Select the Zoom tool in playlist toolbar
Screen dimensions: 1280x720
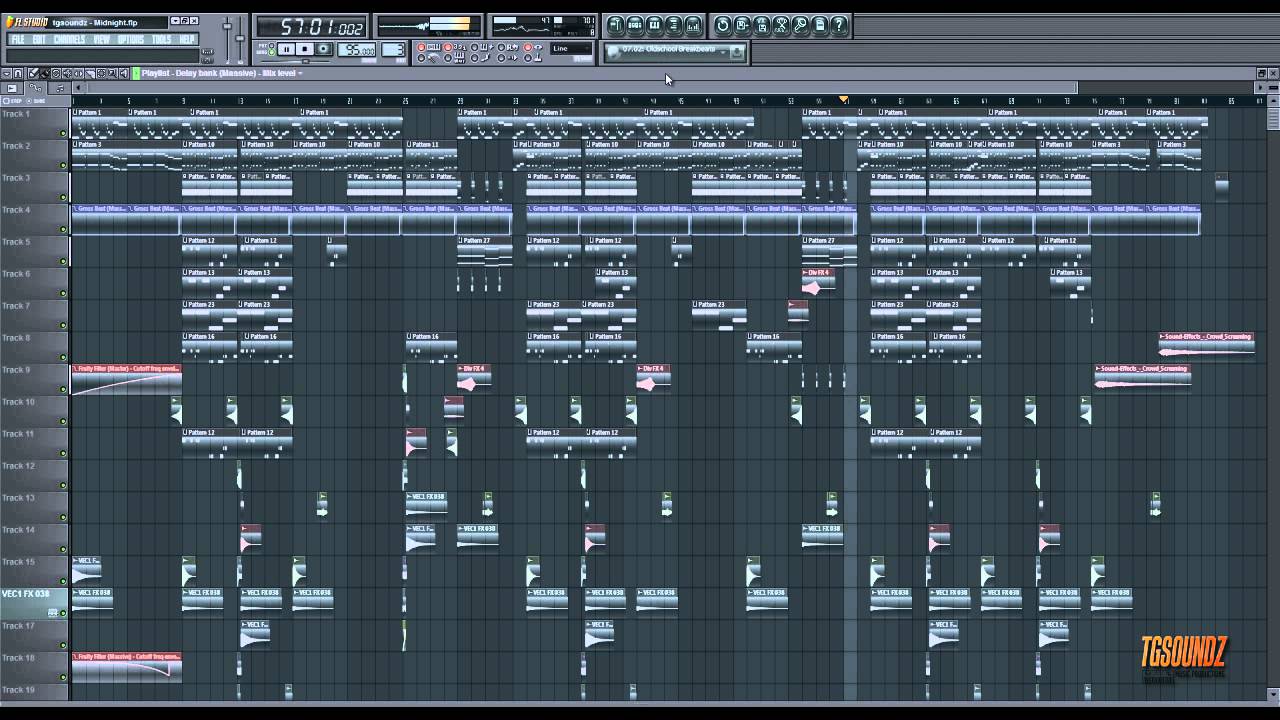coord(112,73)
